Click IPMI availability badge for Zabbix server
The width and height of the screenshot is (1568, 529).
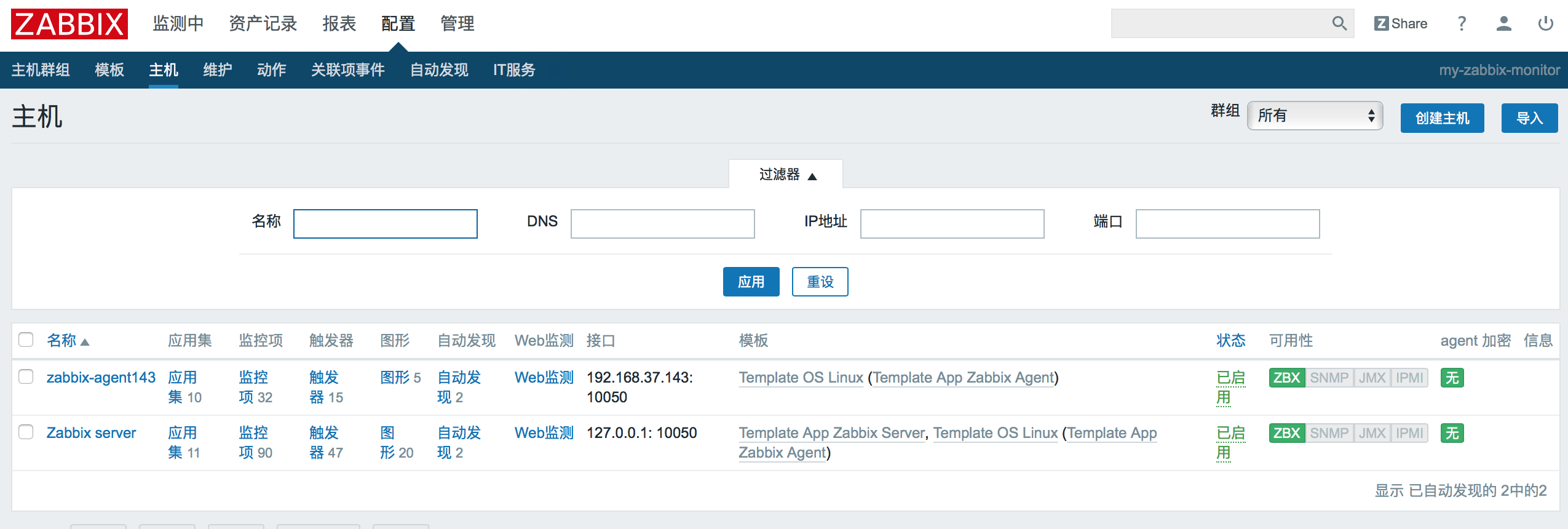[1409, 433]
